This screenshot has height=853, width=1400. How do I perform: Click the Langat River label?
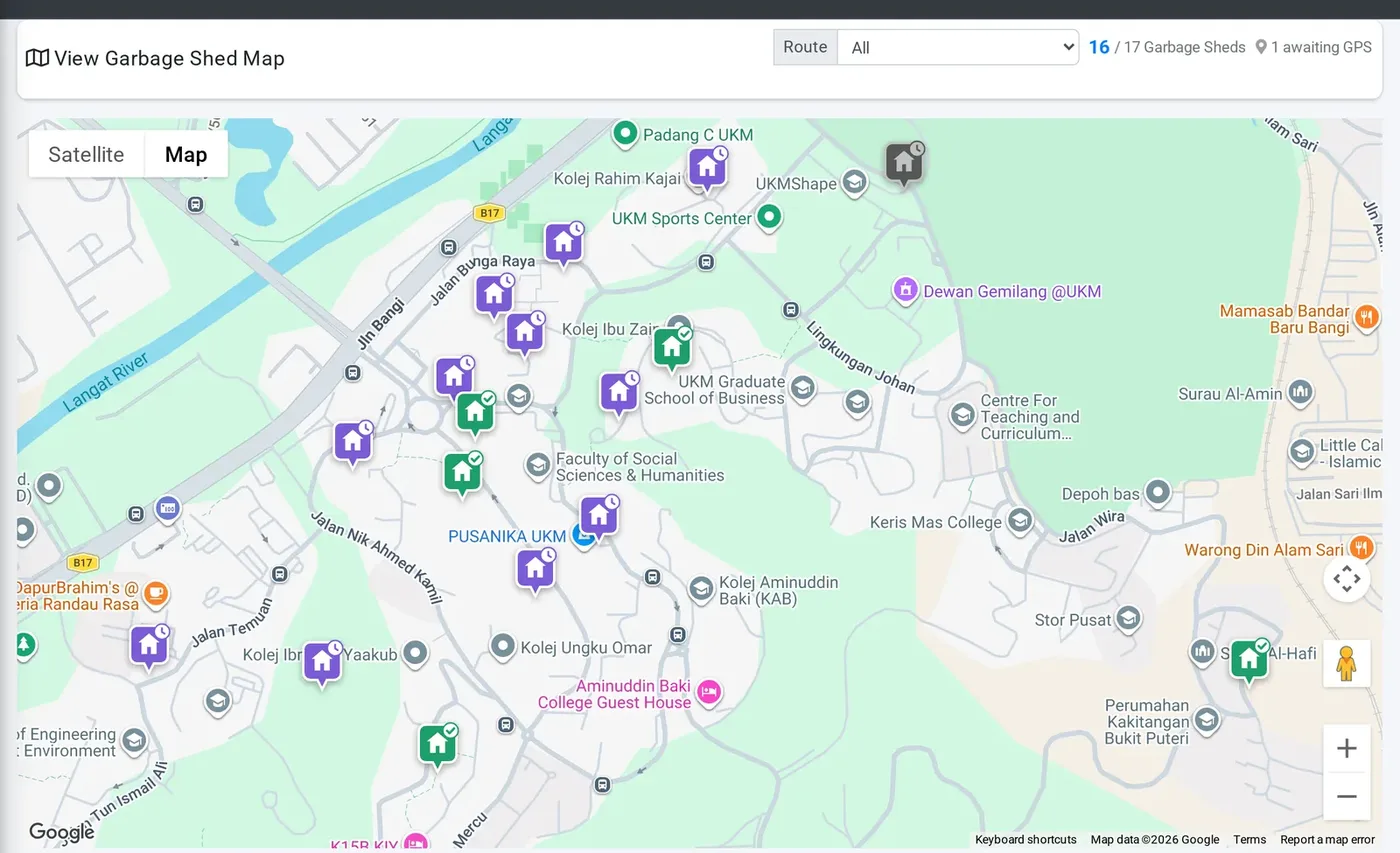click(106, 382)
